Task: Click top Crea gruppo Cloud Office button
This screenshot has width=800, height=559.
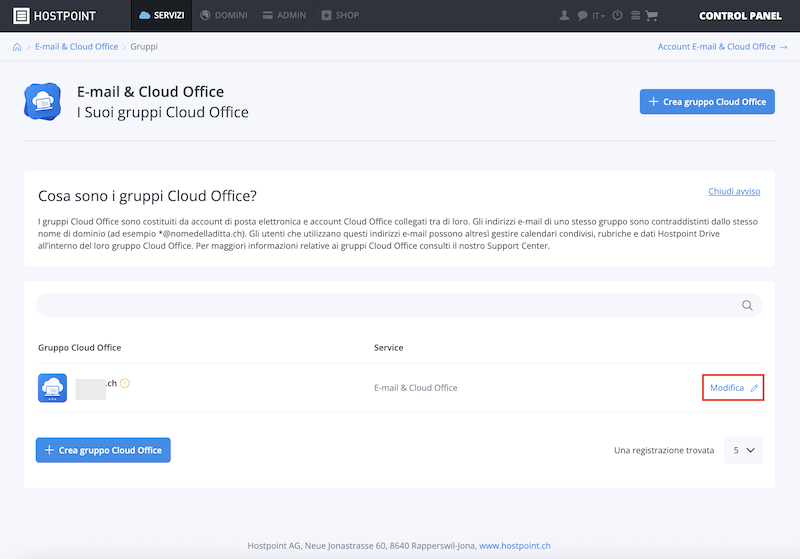Action: 707,101
